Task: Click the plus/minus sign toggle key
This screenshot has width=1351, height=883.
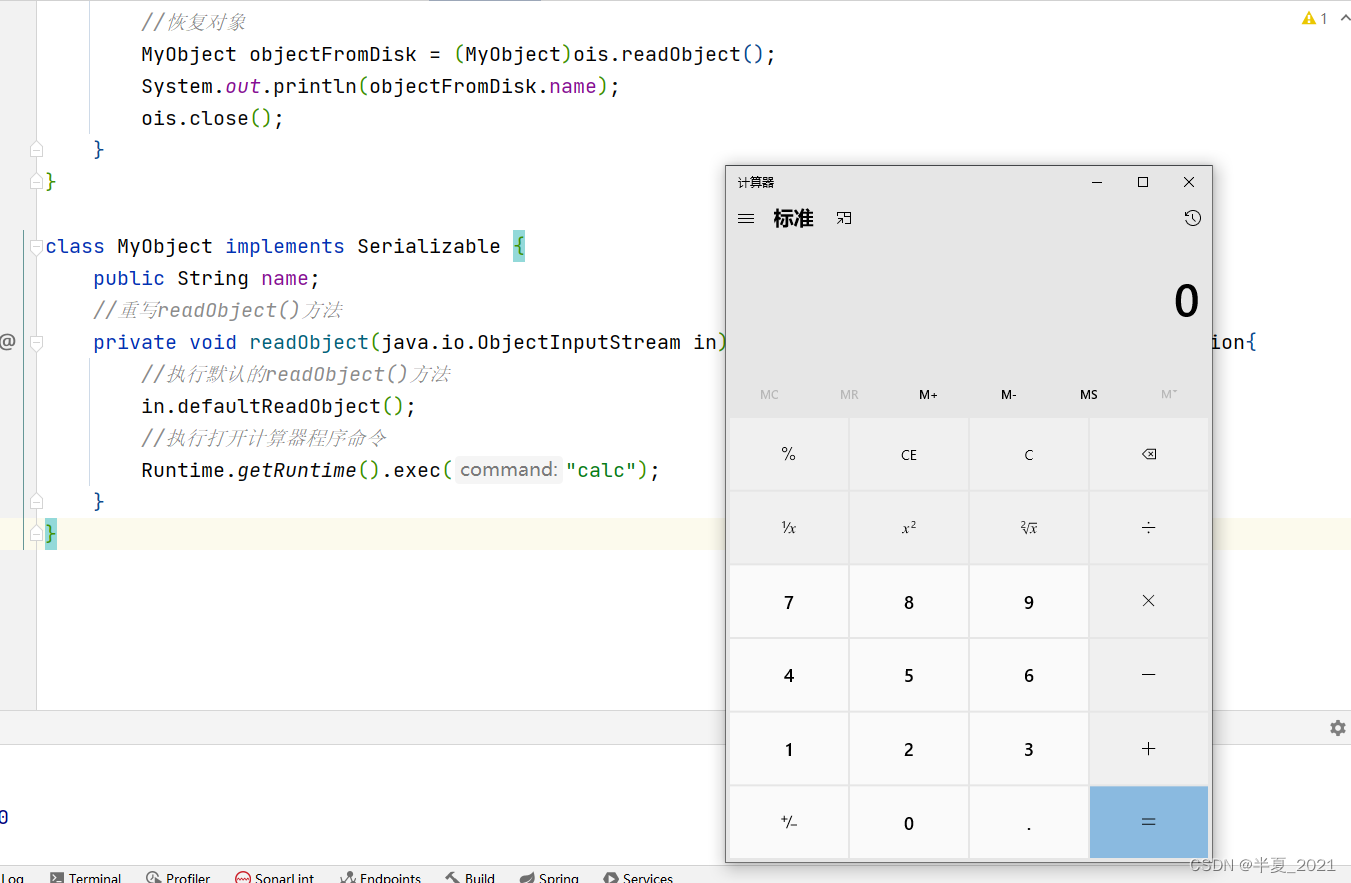Action: tap(789, 822)
